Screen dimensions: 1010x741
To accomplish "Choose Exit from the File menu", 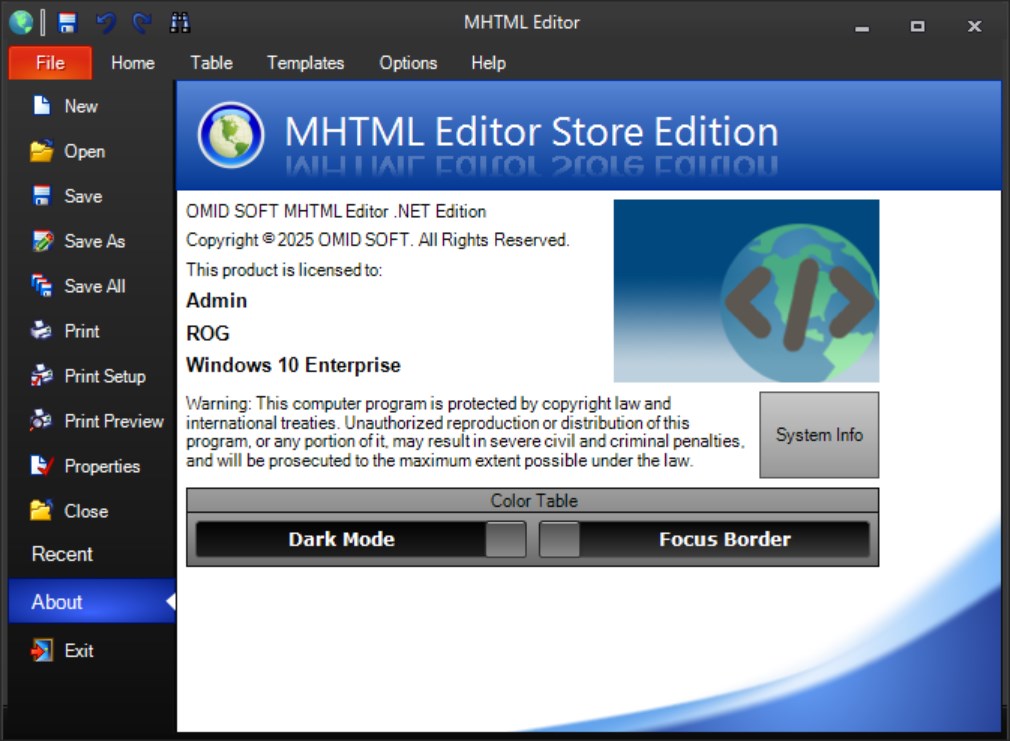I will (92, 650).
